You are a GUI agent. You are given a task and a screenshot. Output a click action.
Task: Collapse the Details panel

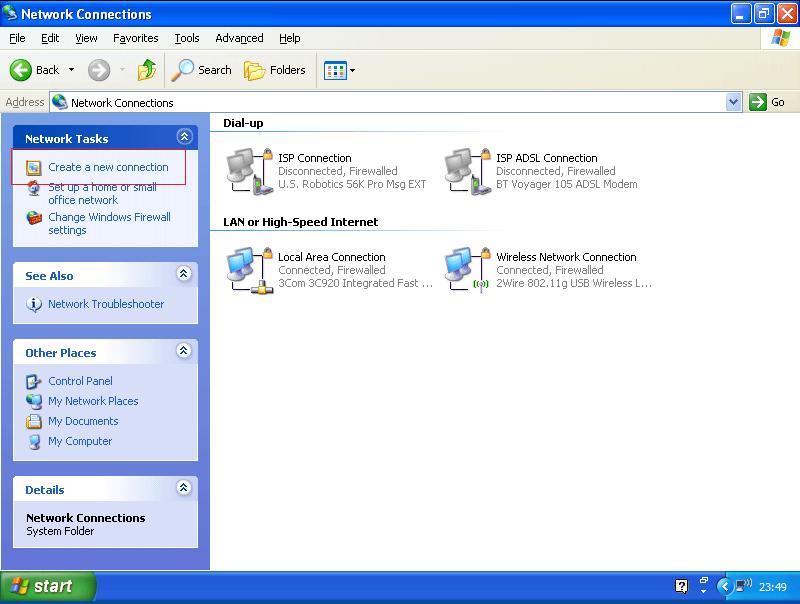[184, 488]
